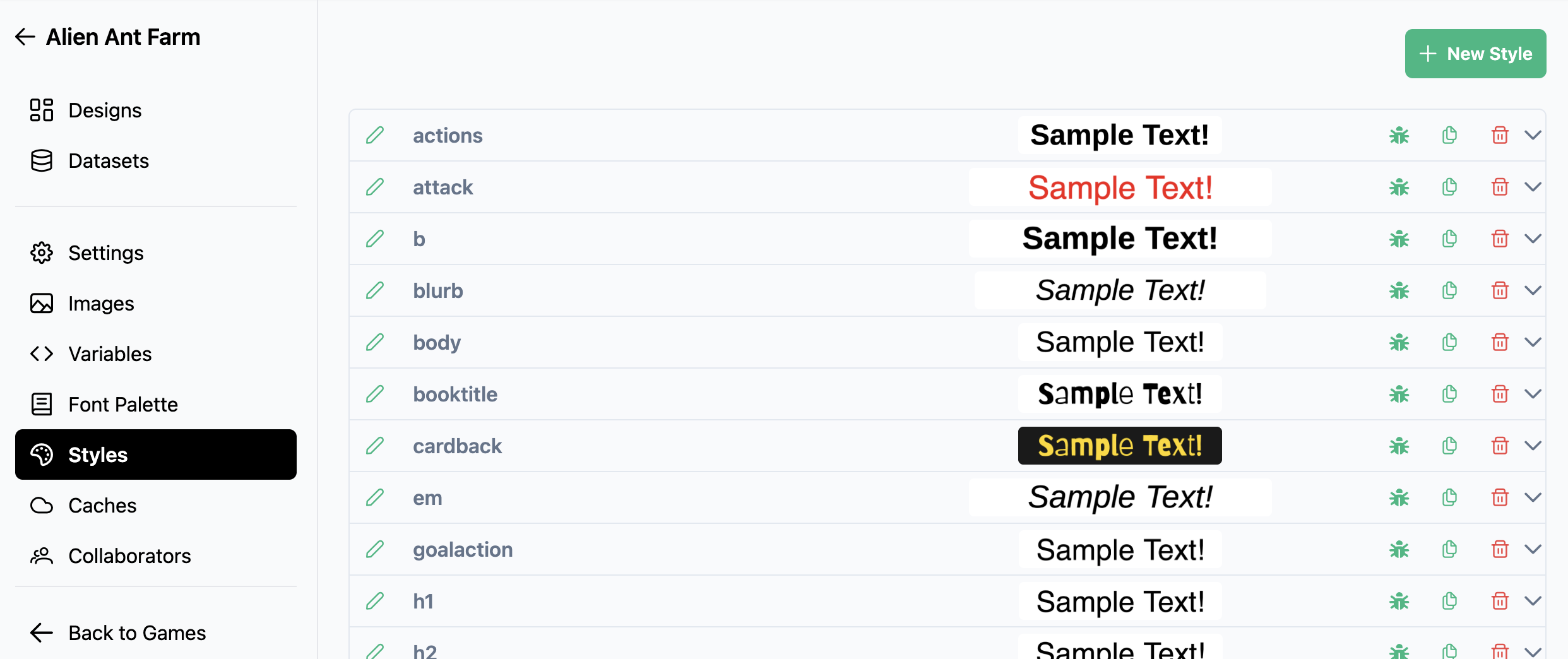Duplicate the b style using copy icon
The width and height of the screenshot is (1568, 659).
click(x=1449, y=239)
